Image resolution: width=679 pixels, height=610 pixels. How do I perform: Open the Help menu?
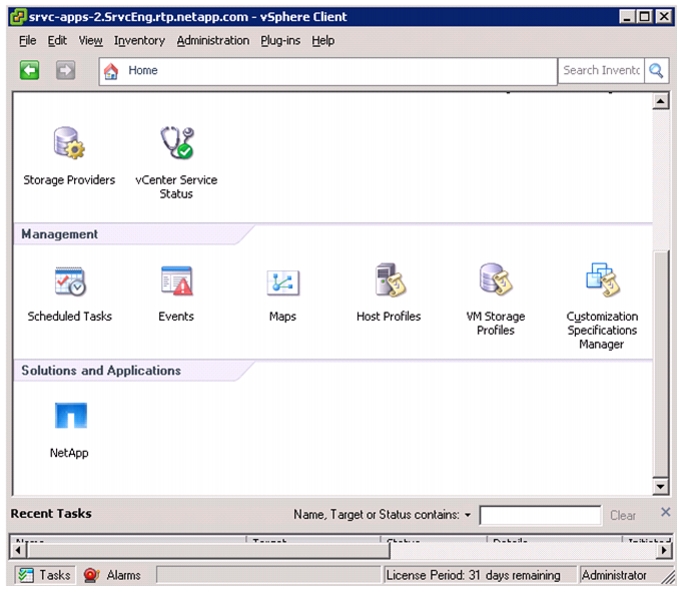pos(323,40)
